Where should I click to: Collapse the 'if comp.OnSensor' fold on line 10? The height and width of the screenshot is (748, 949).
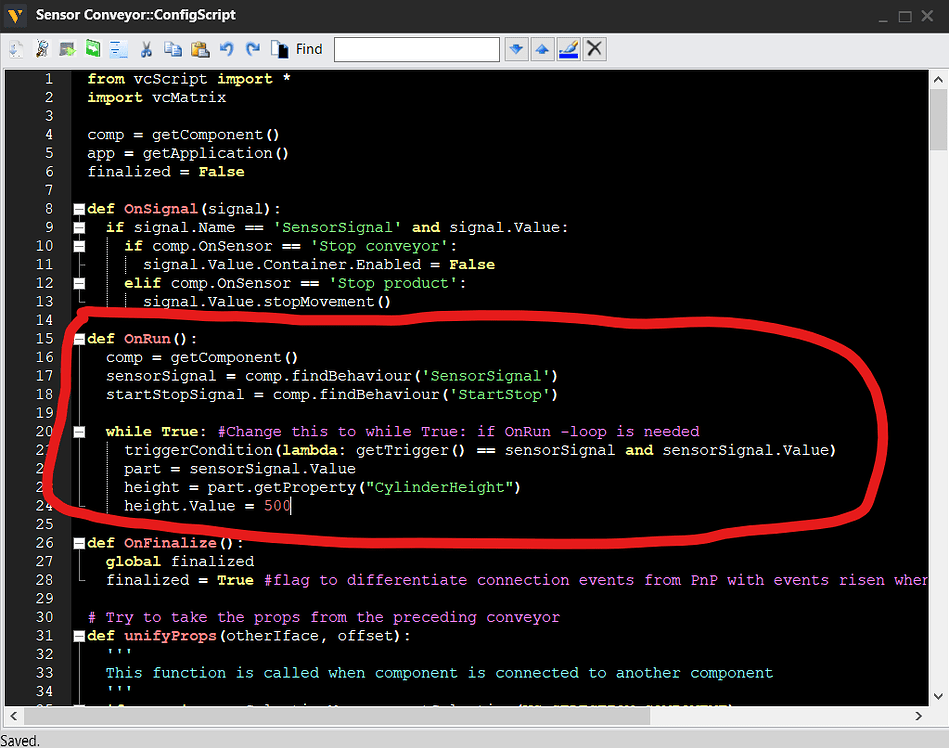click(x=79, y=246)
